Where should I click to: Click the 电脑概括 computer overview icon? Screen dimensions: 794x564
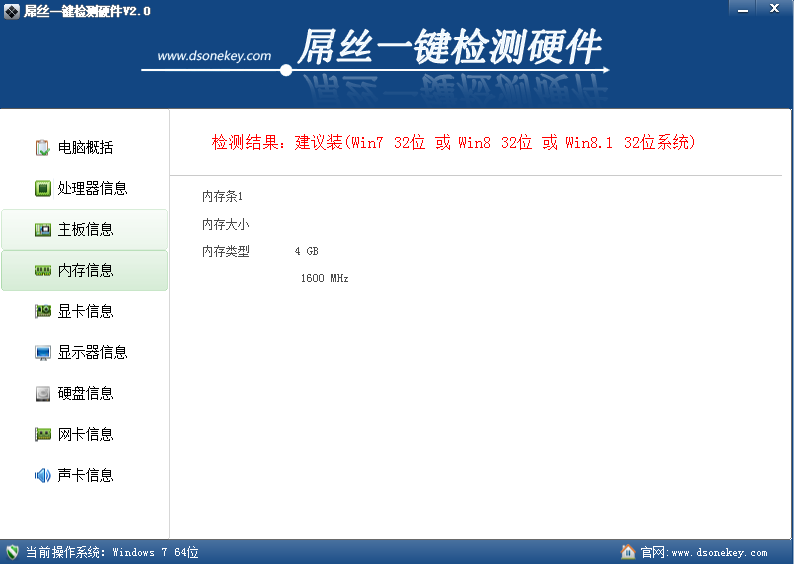coord(43,148)
